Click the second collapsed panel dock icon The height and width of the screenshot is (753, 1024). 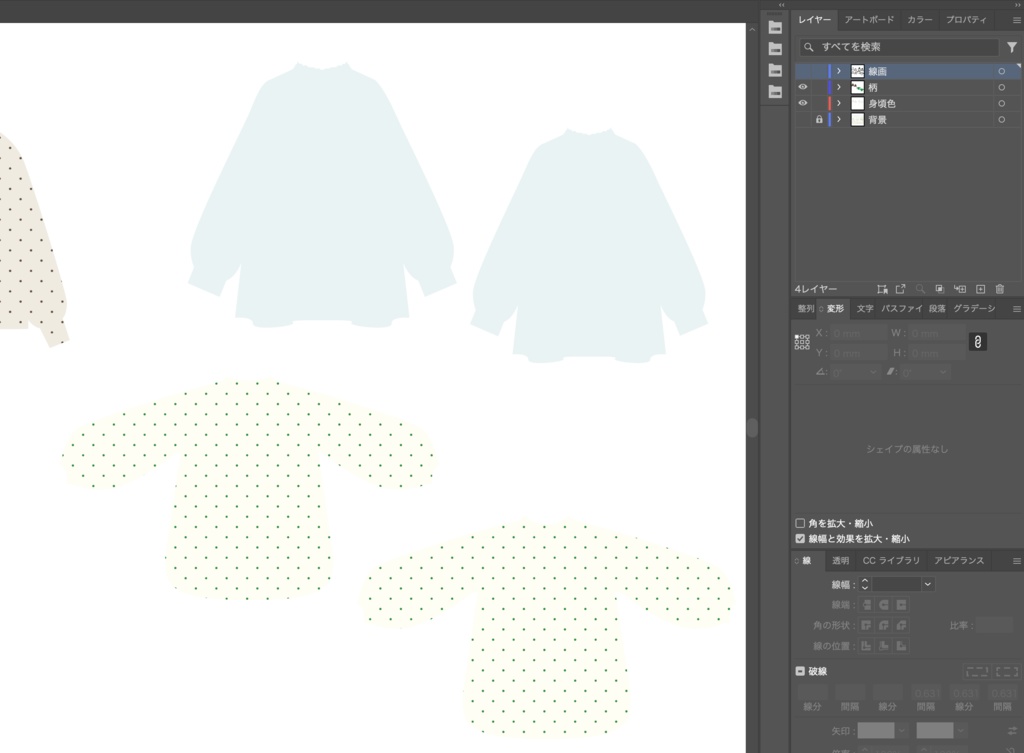pos(775,49)
